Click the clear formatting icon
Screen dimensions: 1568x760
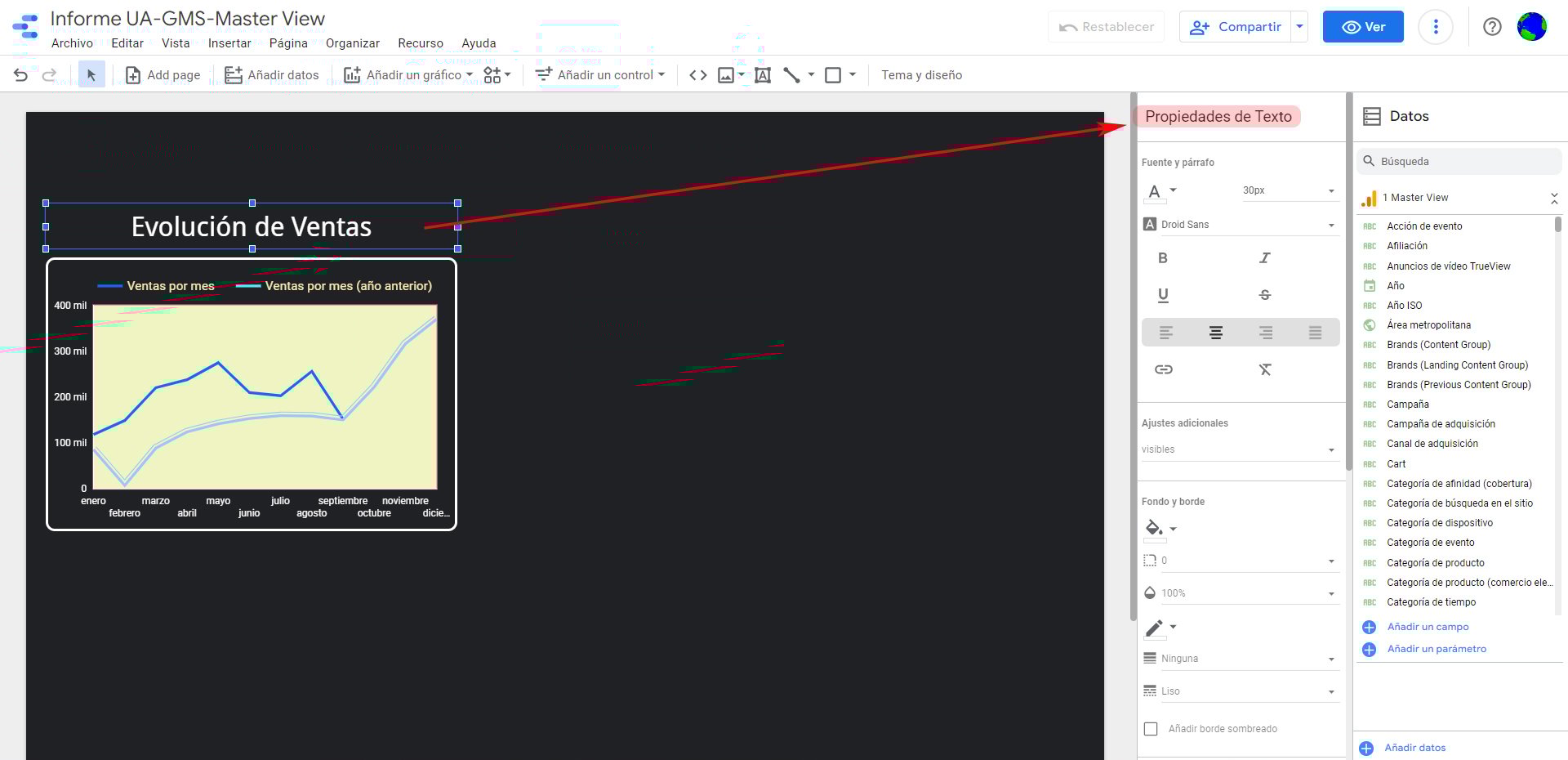[x=1265, y=369]
